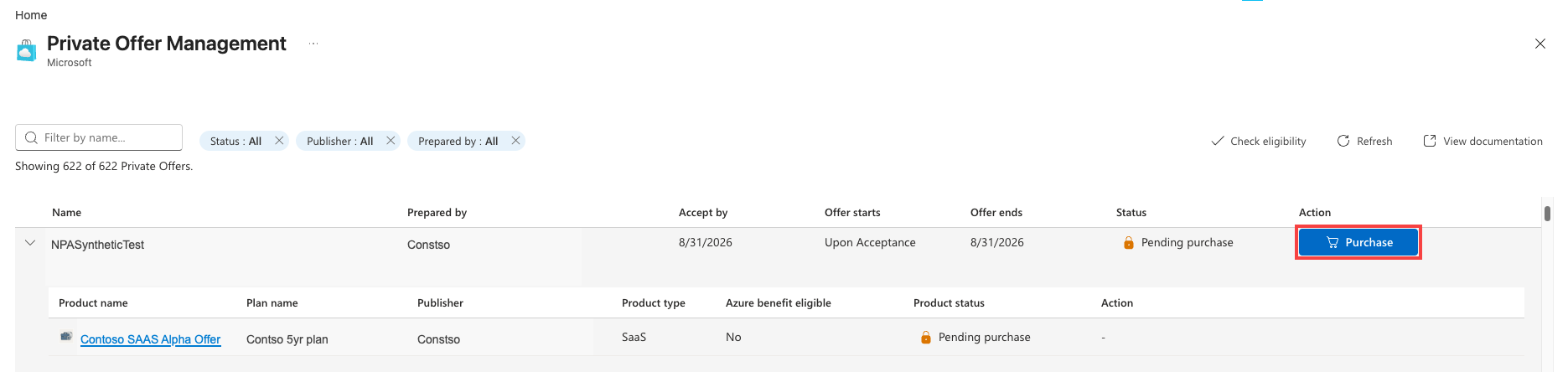Click the Purchase button for NPASyntheticTest
This screenshot has height=372, width=1568.
[x=1358, y=242]
